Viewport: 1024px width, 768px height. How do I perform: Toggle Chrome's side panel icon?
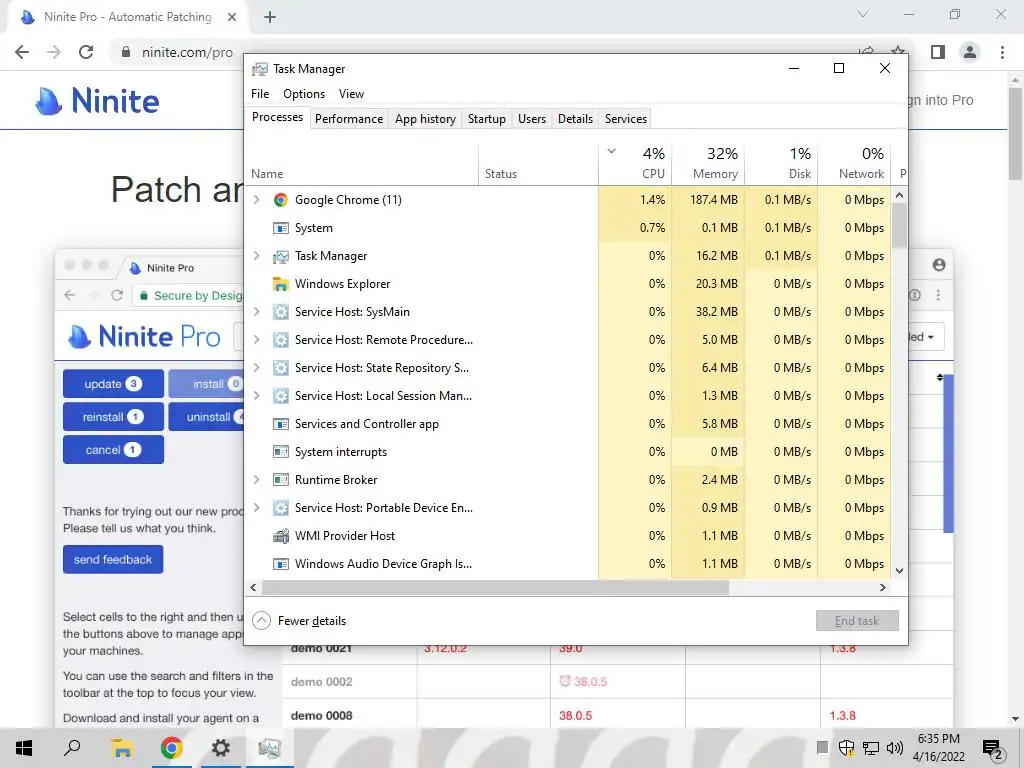pos(938,52)
